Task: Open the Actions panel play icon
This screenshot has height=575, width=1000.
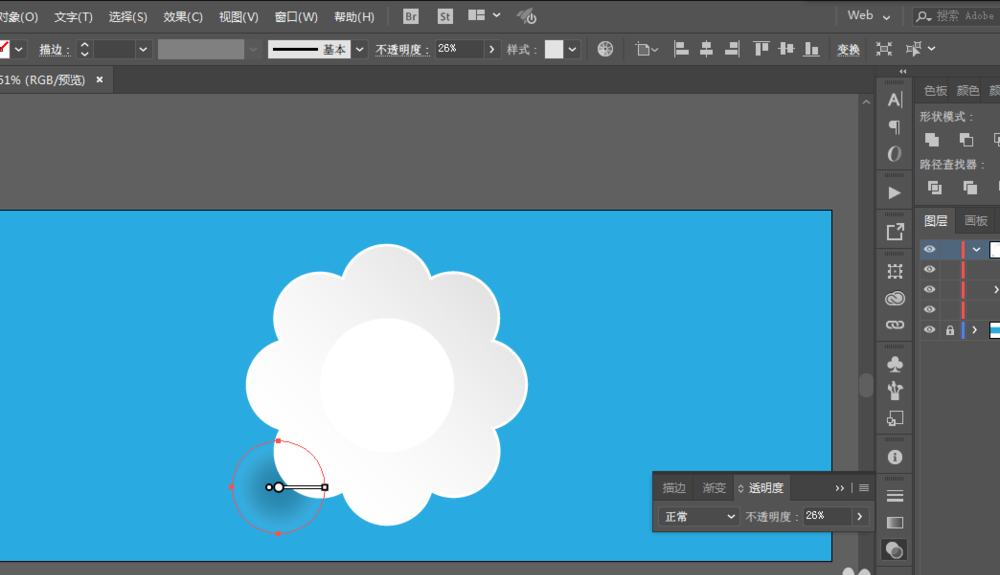Action: point(895,193)
